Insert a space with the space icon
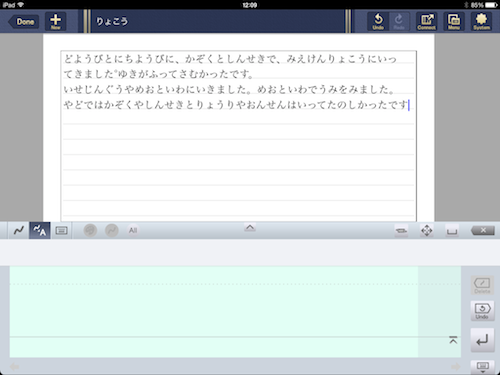Screen dimensions: 500x375 pyautogui.click(x=452, y=231)
